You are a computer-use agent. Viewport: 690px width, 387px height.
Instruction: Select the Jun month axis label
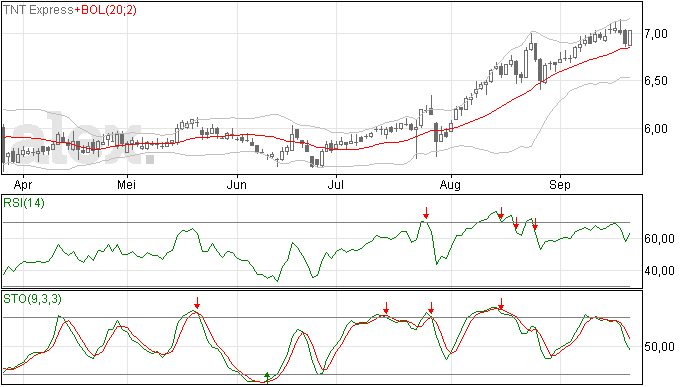(236, 184)
